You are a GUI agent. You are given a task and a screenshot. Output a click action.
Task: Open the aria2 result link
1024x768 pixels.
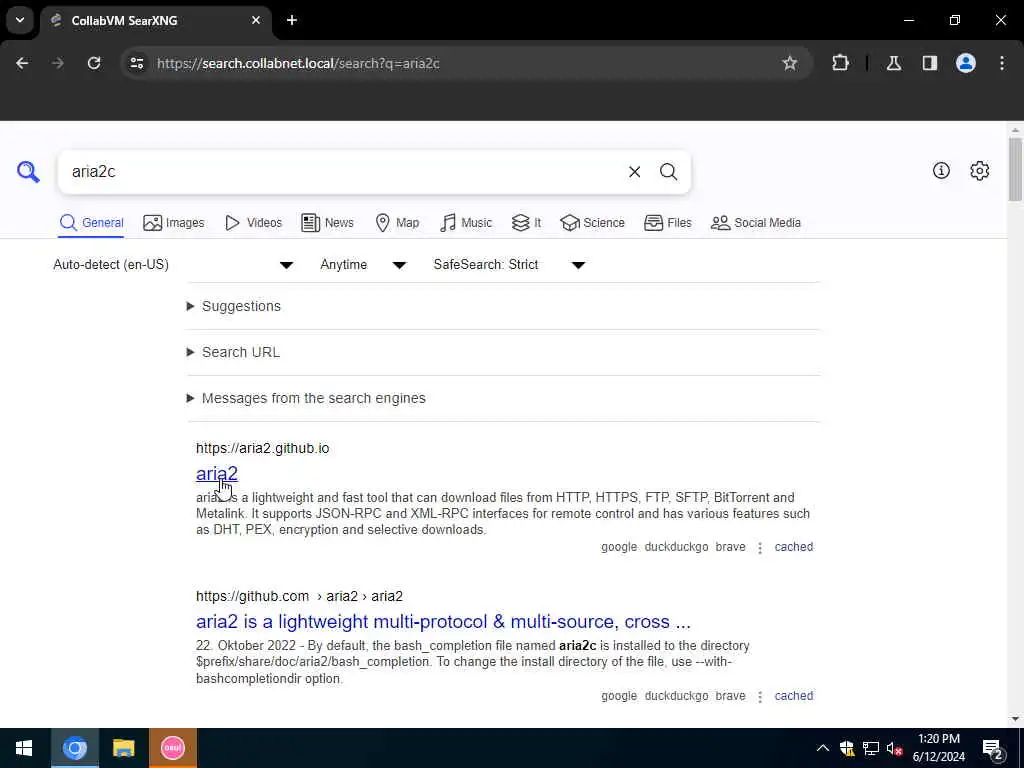pyautogui.click(x=217, y=473)
